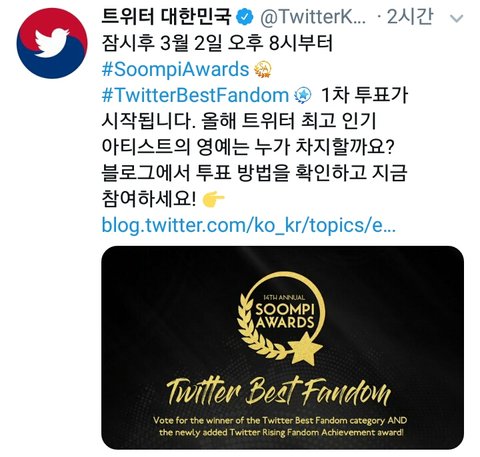Open the @TwitterK... account handle

(313, 17)
